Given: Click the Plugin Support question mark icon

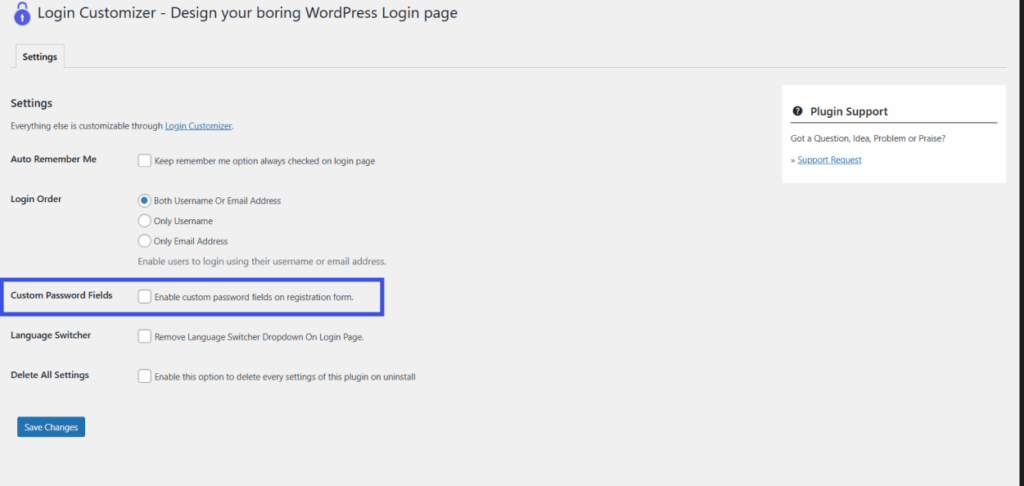Looking at the screenshot, I should click(797, 111).
